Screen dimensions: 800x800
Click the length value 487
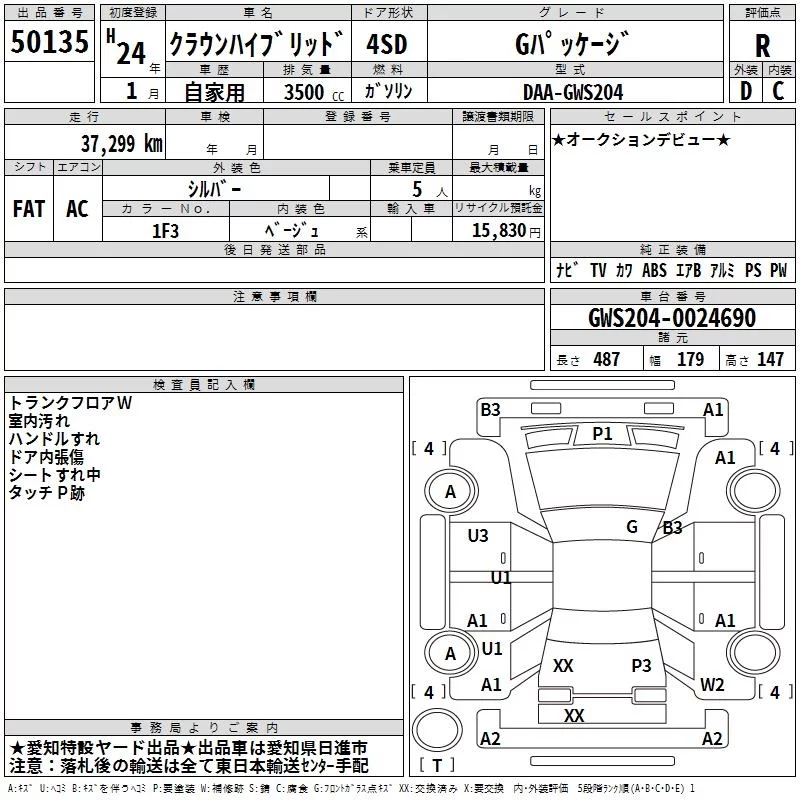(607, 359)
